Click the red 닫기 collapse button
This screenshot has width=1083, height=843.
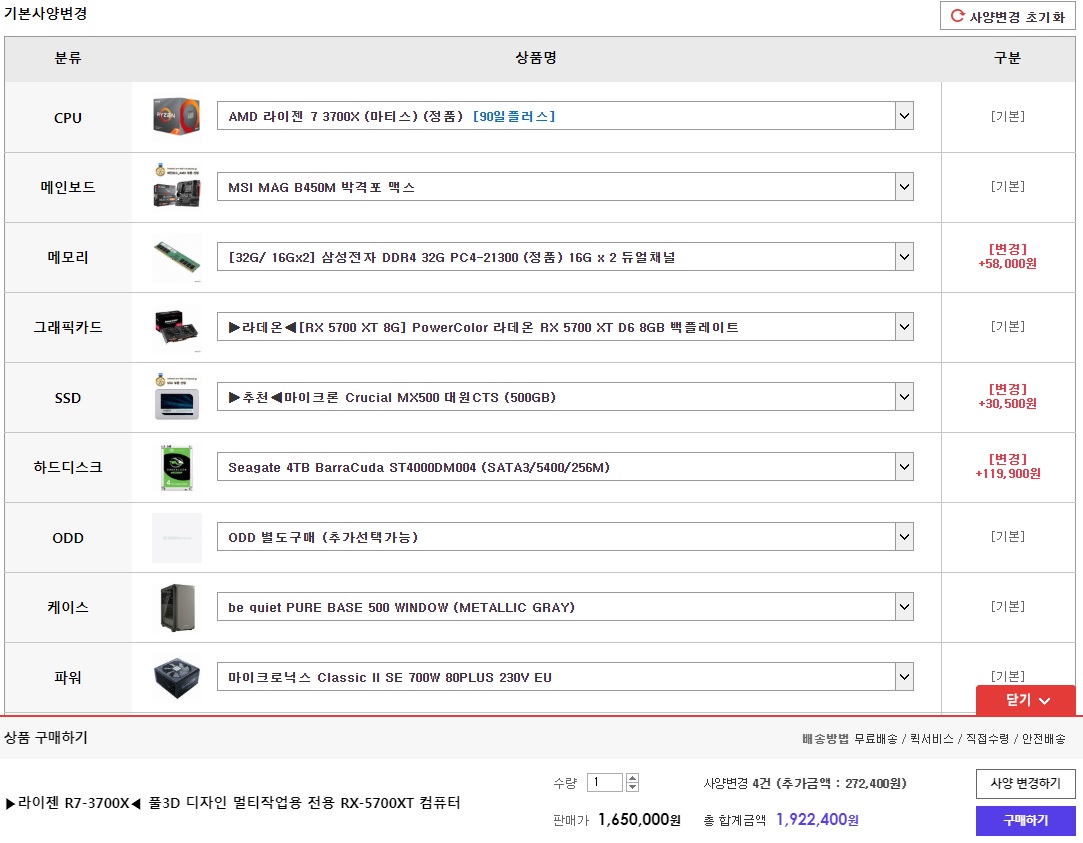[x=1026, y=700]
